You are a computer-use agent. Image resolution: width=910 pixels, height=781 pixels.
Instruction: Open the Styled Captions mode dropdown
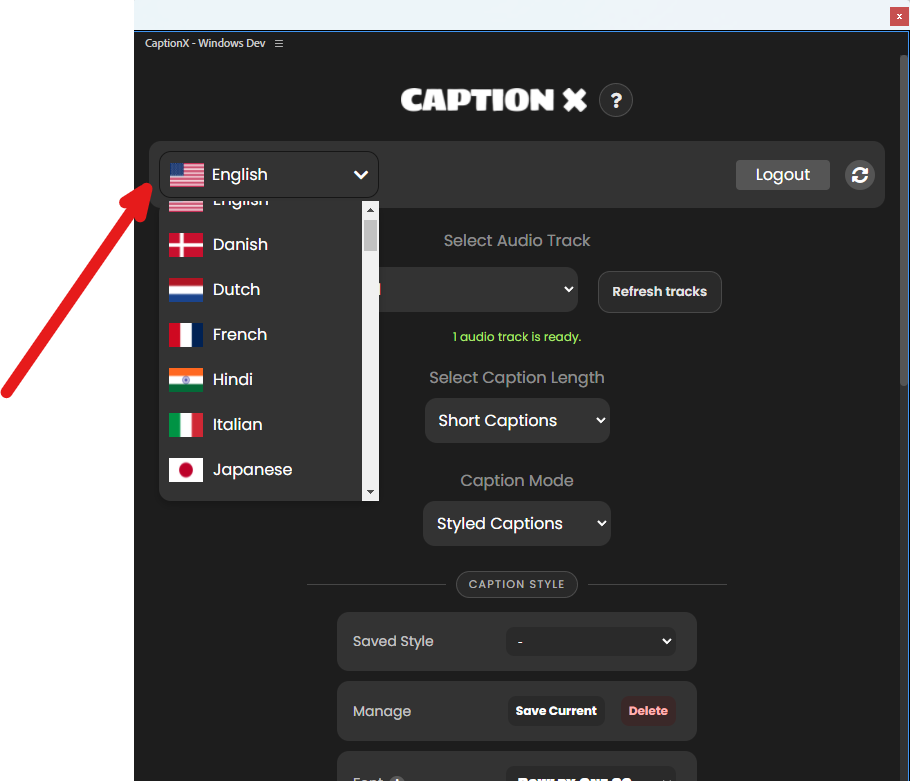pyautogui.click(x=516, y=523)
